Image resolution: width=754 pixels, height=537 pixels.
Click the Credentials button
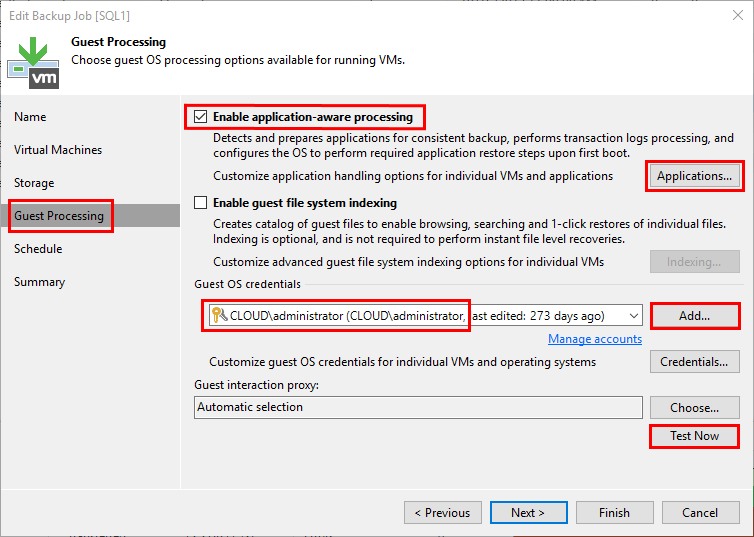click(695, 362)
